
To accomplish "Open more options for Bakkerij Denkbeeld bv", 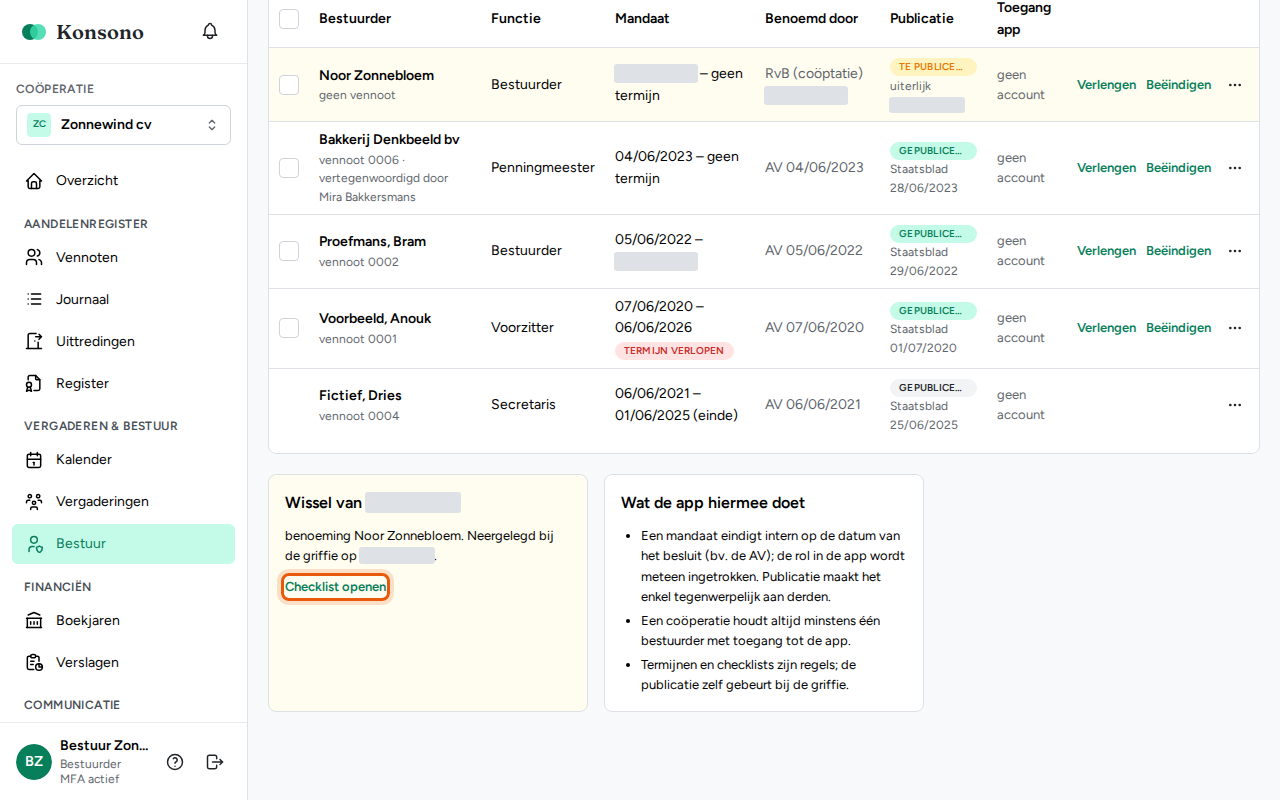I will click(1235, 168).
